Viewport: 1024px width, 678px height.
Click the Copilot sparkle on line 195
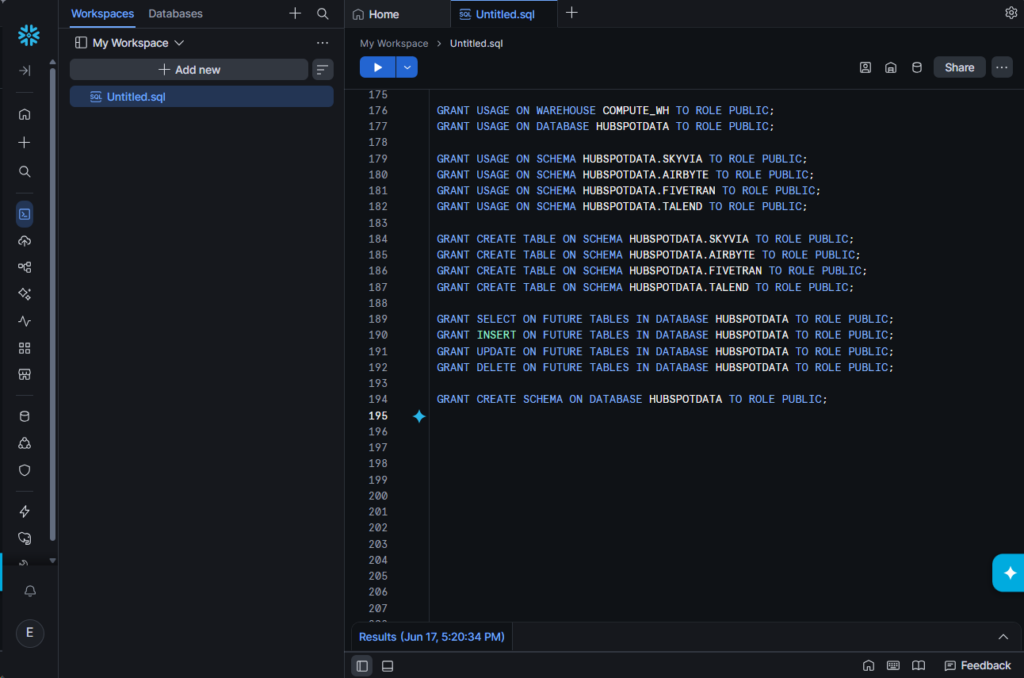click(419, 416)
